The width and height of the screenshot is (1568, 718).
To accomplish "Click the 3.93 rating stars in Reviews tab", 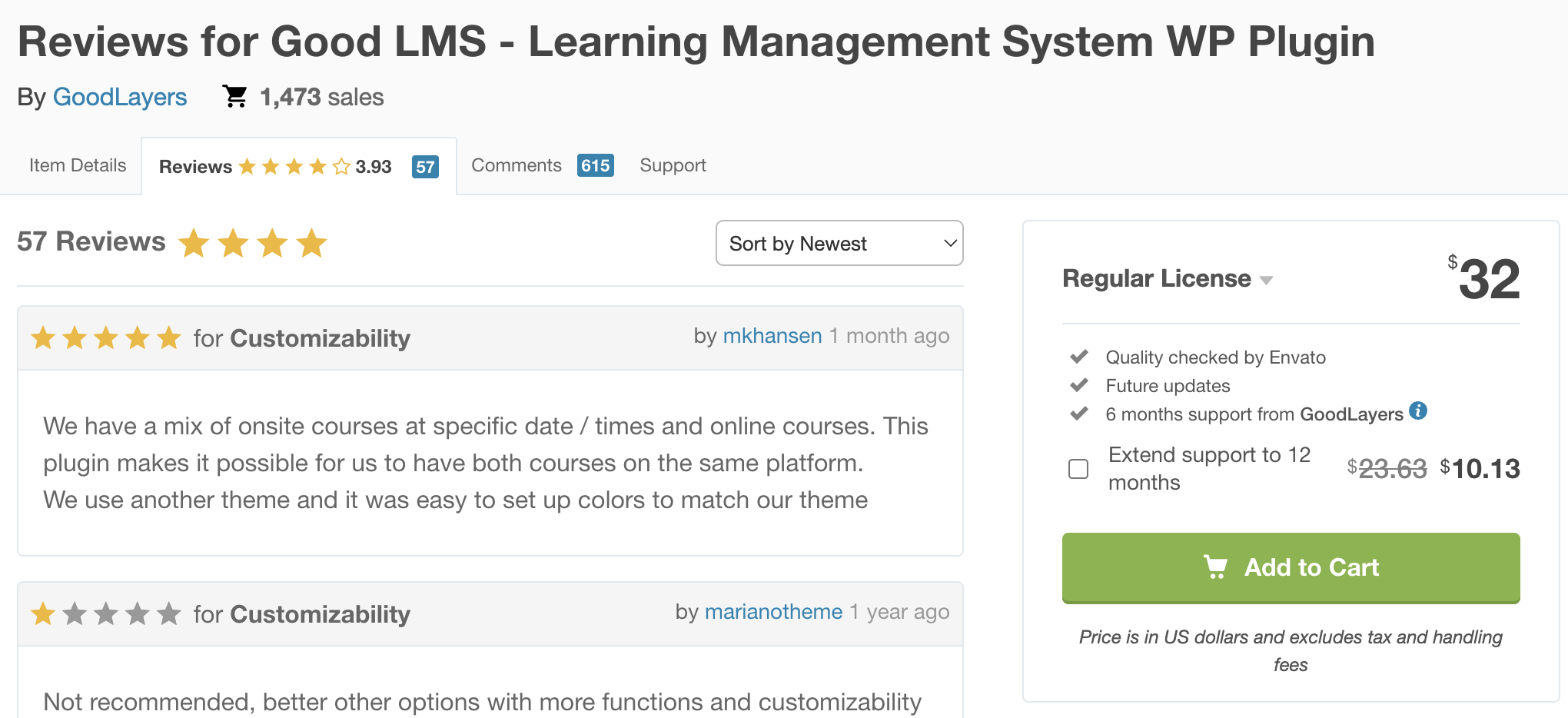I will tap(294, 166).
